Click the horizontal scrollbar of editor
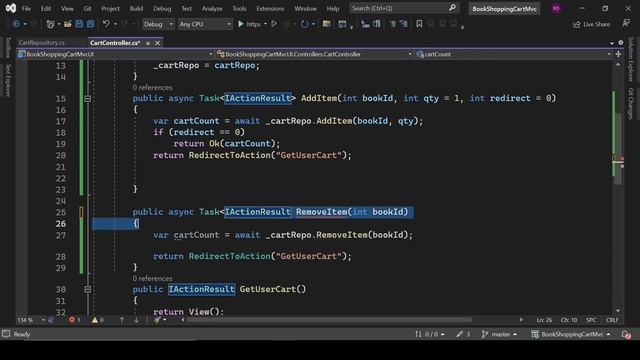This screenshot has width=640, height=360. 329,320
